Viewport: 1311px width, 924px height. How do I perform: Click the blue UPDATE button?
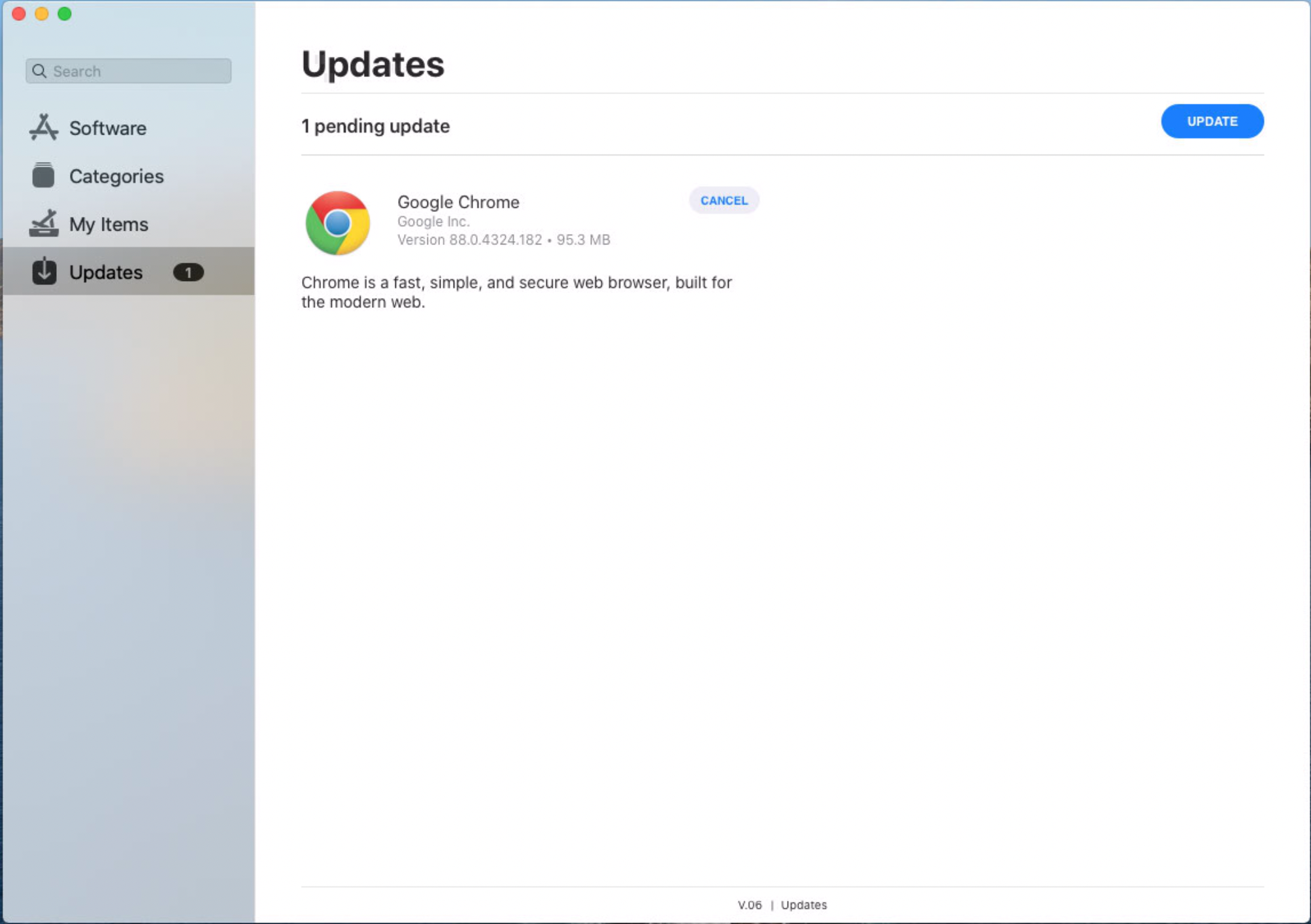pyautogui.click(x=1212, y=122)
